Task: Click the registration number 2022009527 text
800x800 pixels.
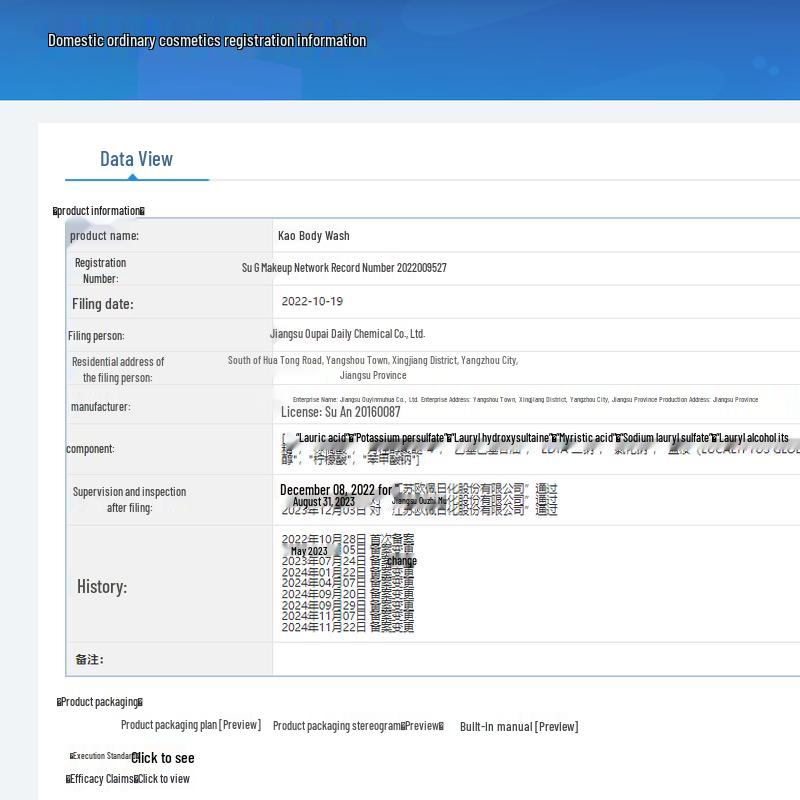Action: (x=344, y=268)
